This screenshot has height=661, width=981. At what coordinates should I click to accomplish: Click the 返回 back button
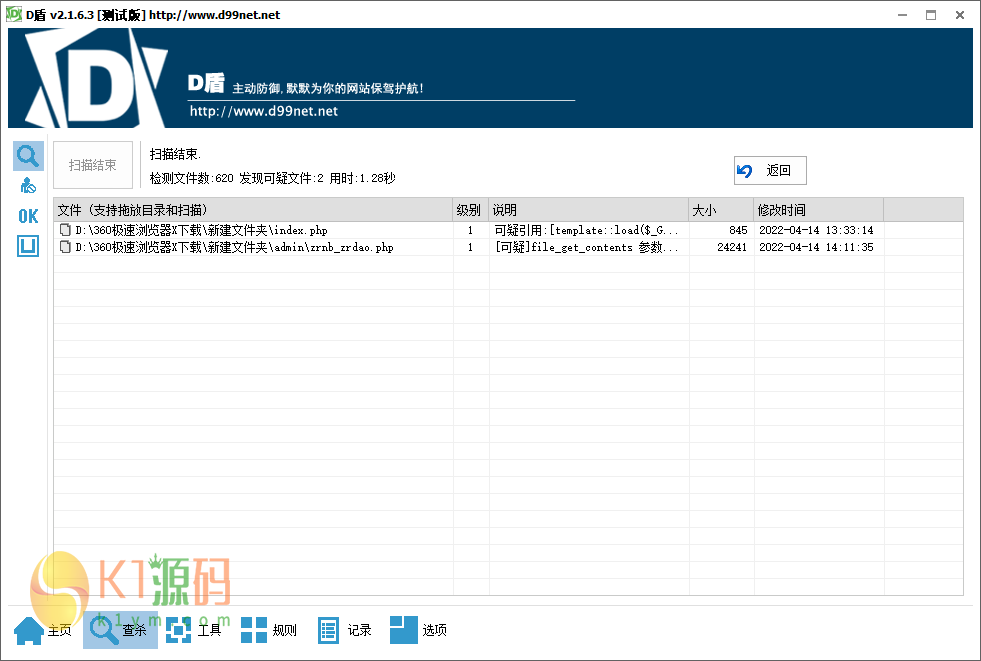click(x=770, y=171)
